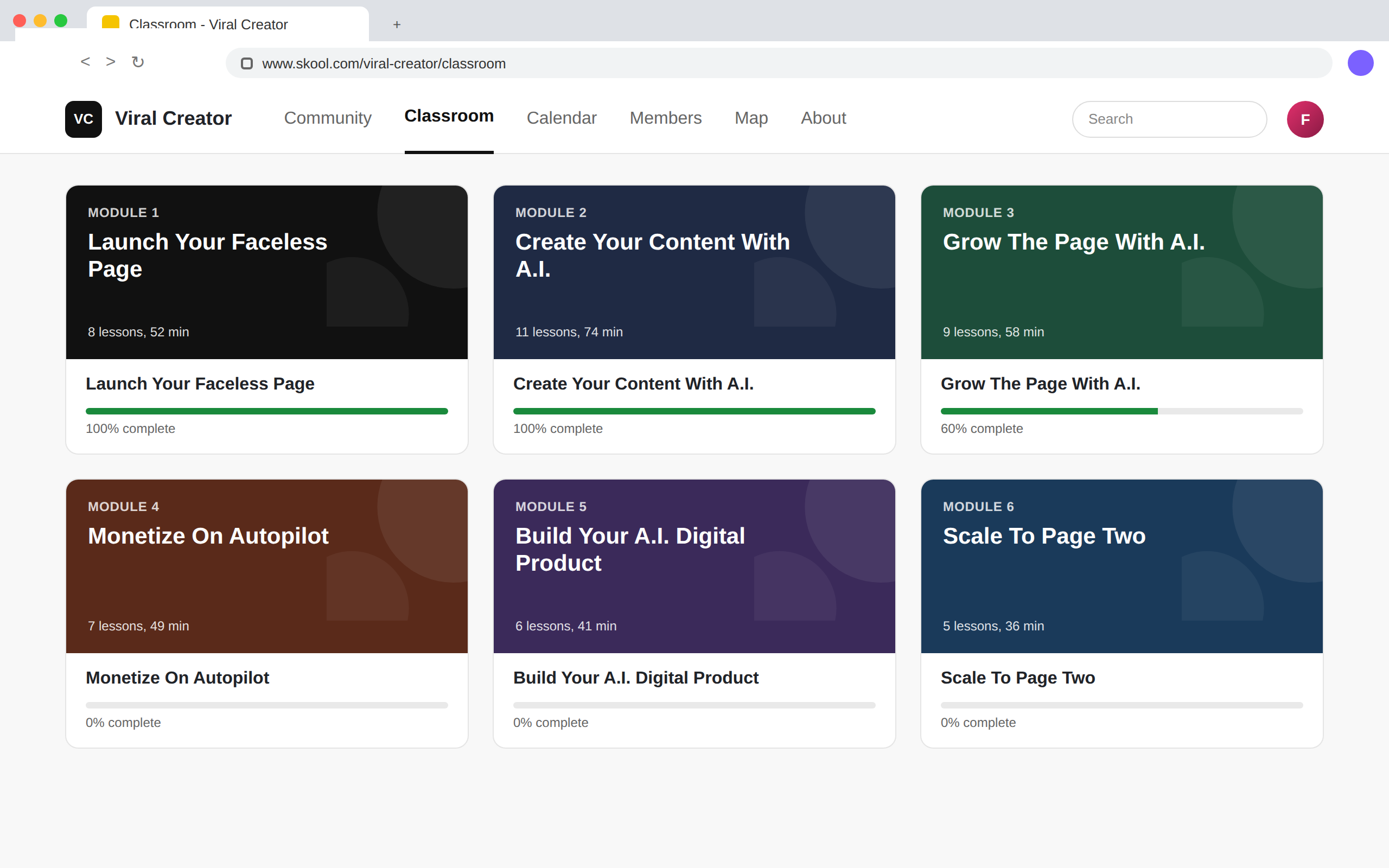
Task: Open a new browser tab
Action: [397, 24]
